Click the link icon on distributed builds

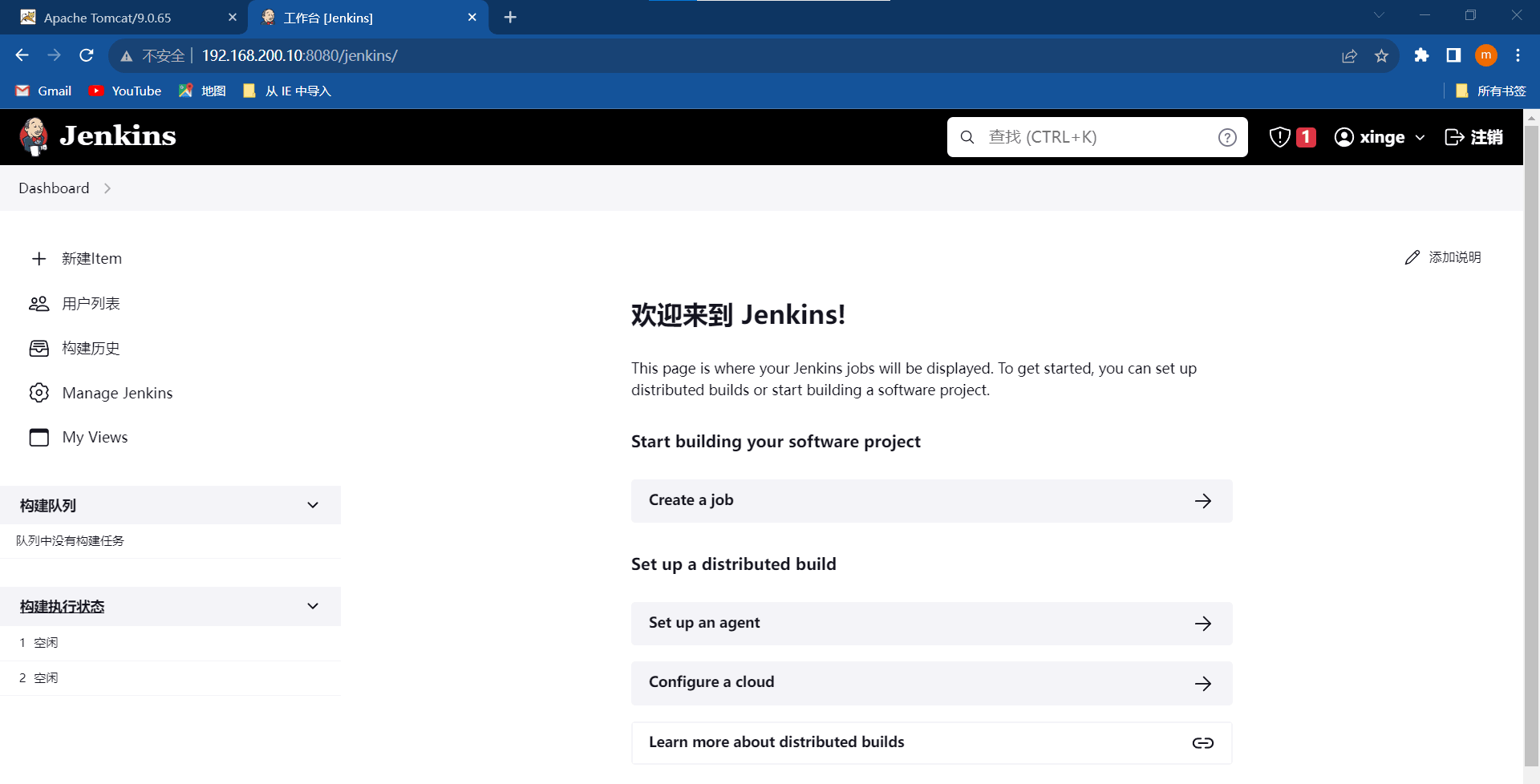[x=1203, y=743]
